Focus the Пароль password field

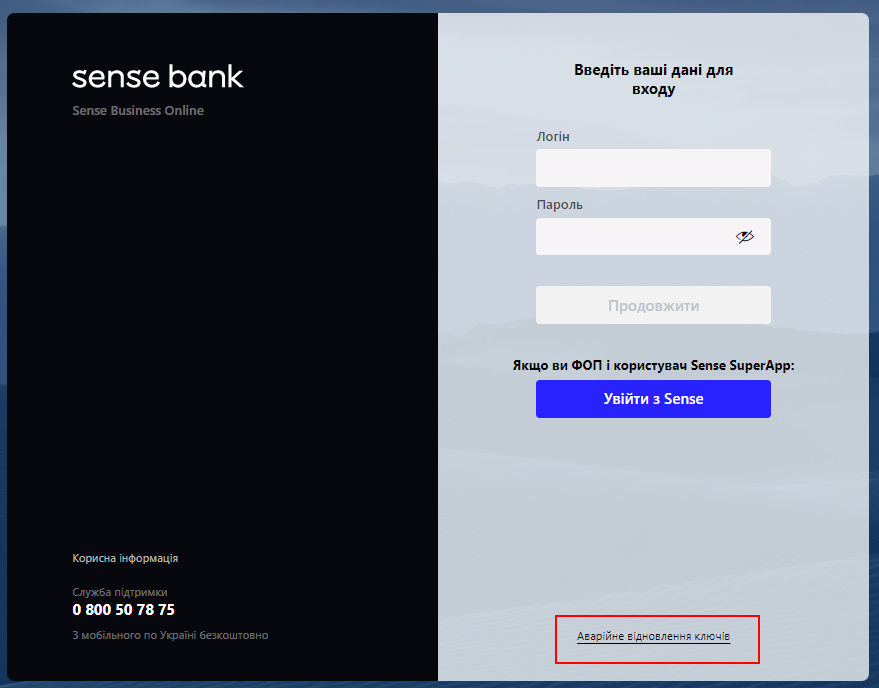(x=653, y=237)
